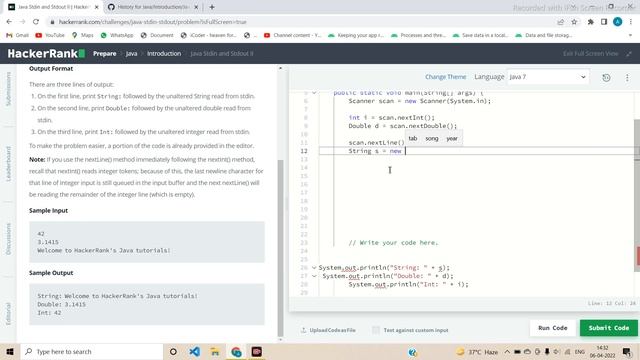Viewport: 640px width, 360px height.
Task: Open the WhatsApp bookmark
Action: click(x=117, y=35)
